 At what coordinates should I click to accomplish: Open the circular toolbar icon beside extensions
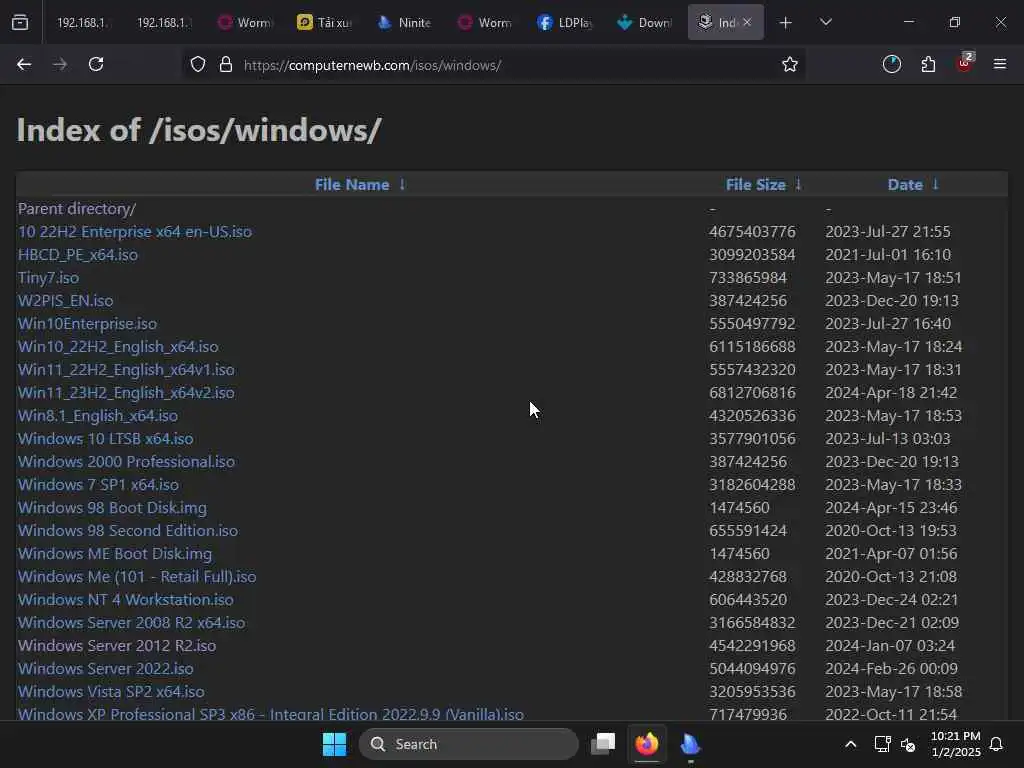click(891, 65)
